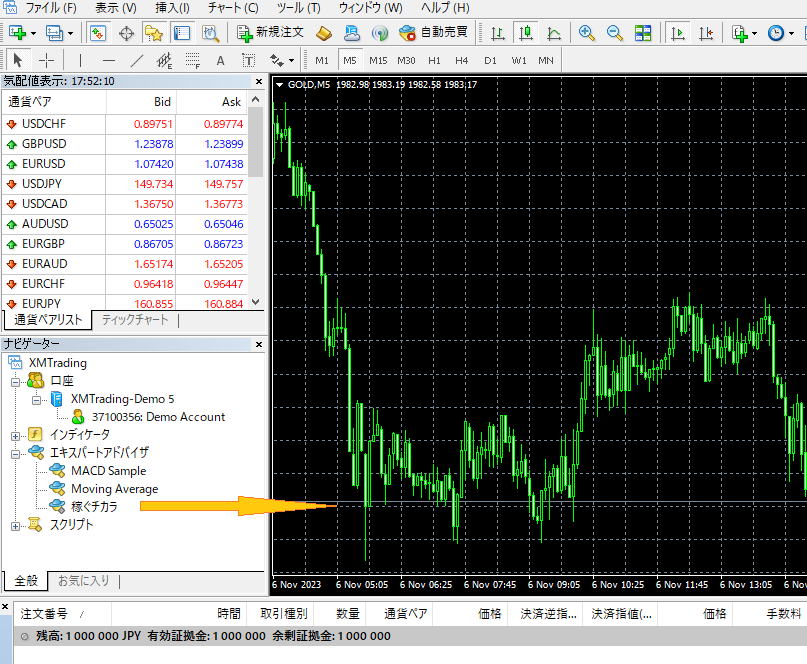The width and height of the screenshot is (807, 664).
Task: Collapse the Expert Advisors (エキスパートアドバイザ) node
Action: click(15, 453)
